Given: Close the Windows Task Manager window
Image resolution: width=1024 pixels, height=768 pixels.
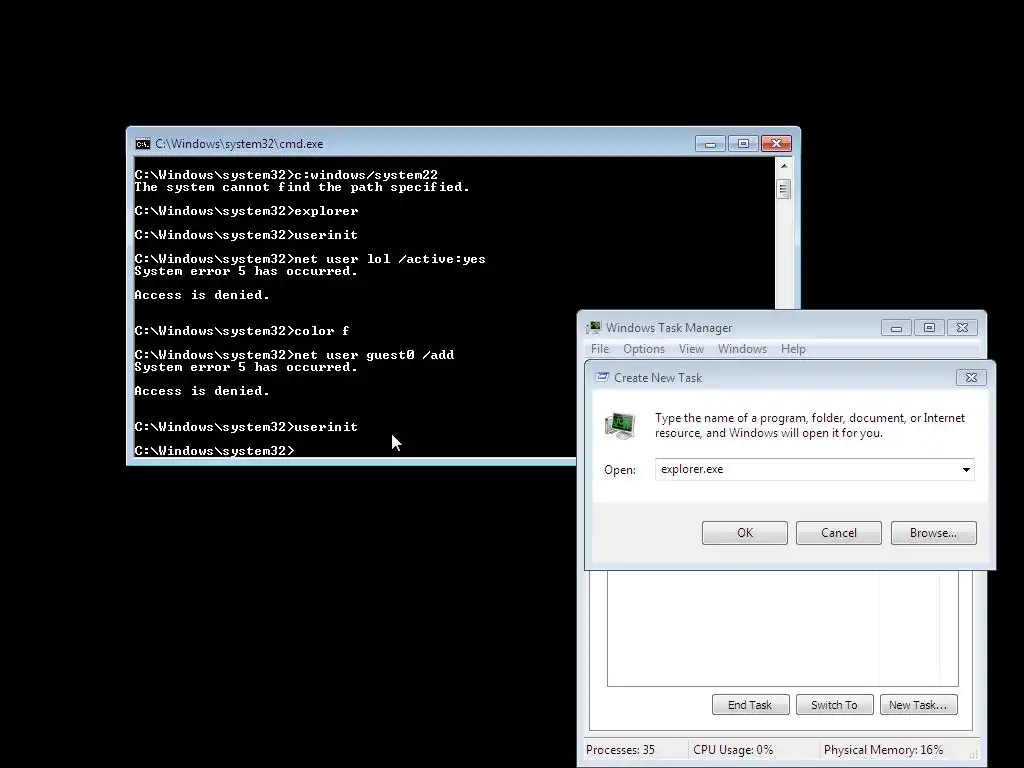Looking at the screenshot, I should click(962, 328).
